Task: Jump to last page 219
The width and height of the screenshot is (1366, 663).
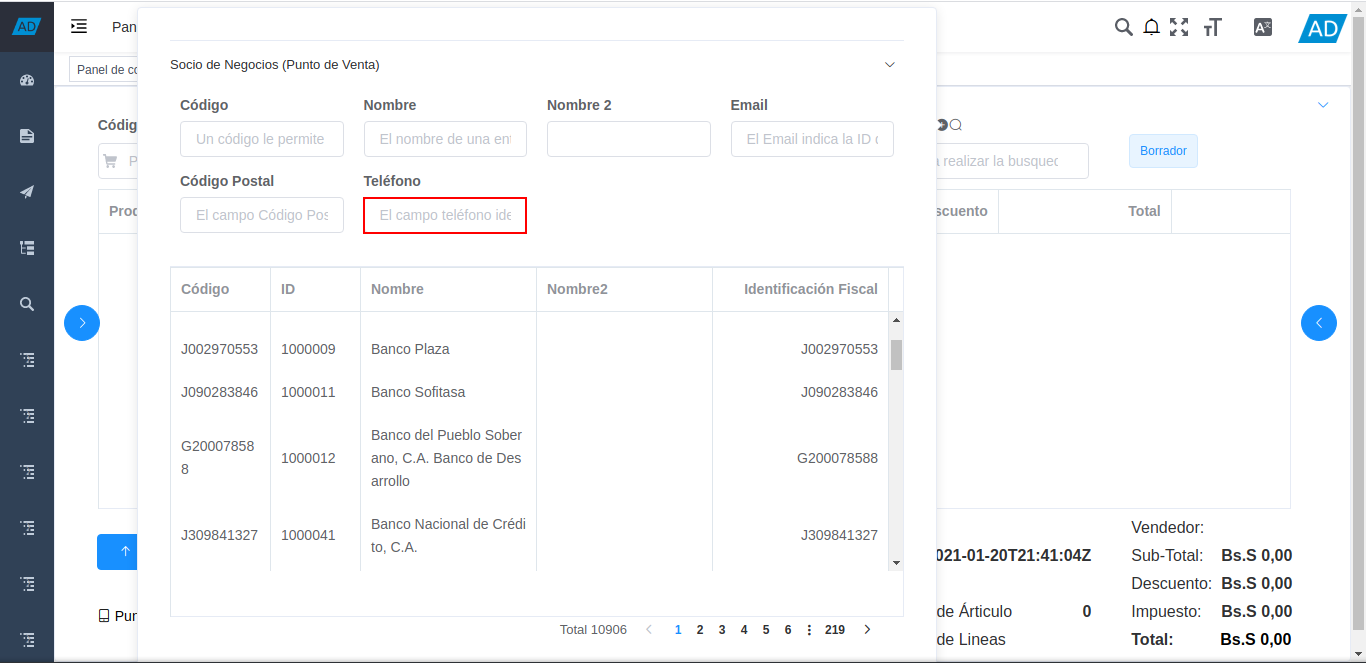Action: pos(835,630)
